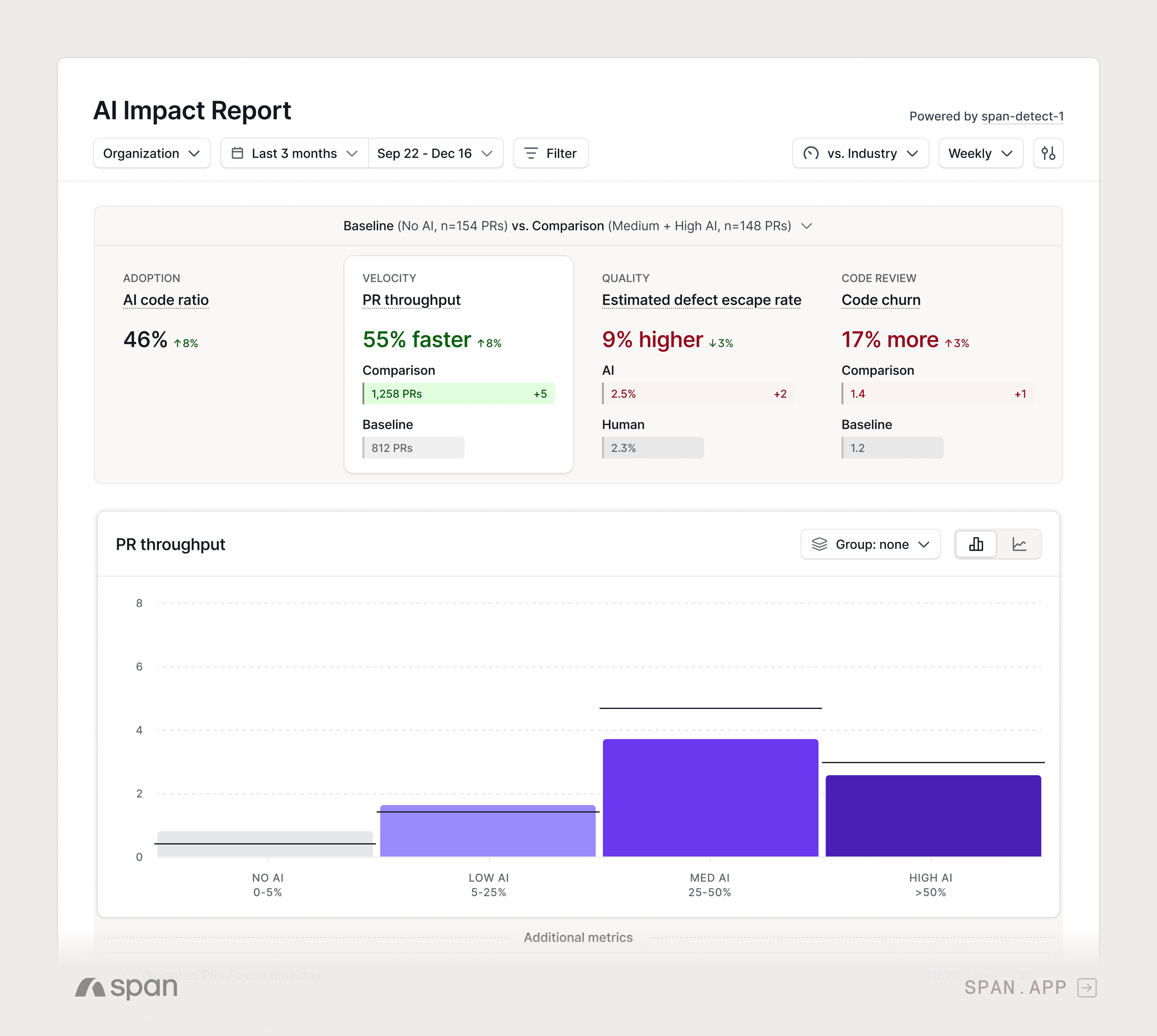Click the SPAN.APP arrow icon
The width and height of the screenshot is (1157, 1036).
click(x=1086, y=988)
